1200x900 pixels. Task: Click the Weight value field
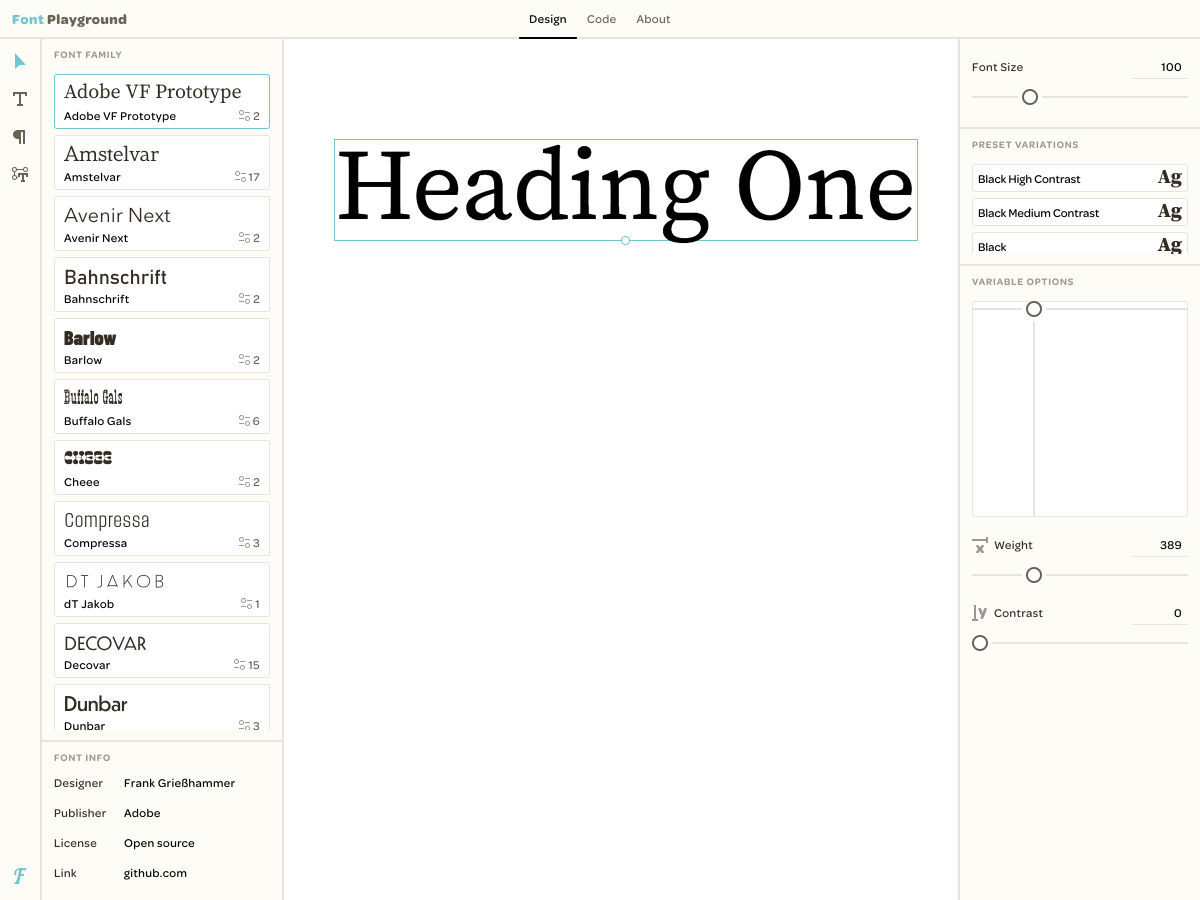click(1159, 545)
